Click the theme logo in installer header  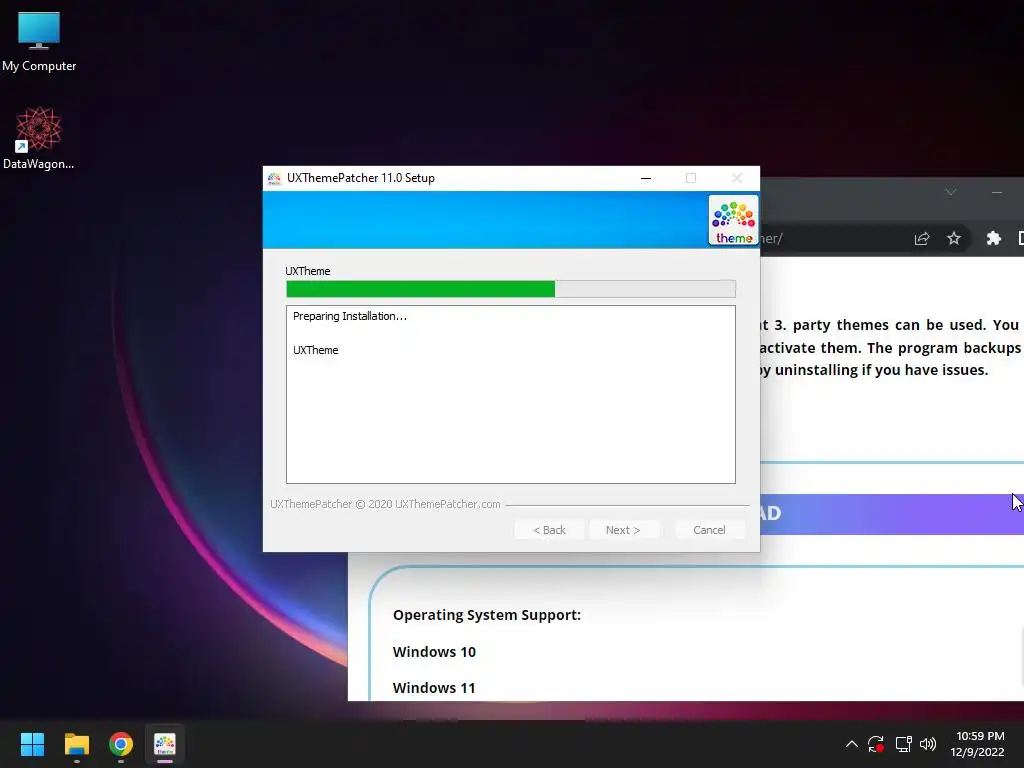coord(733,220)
